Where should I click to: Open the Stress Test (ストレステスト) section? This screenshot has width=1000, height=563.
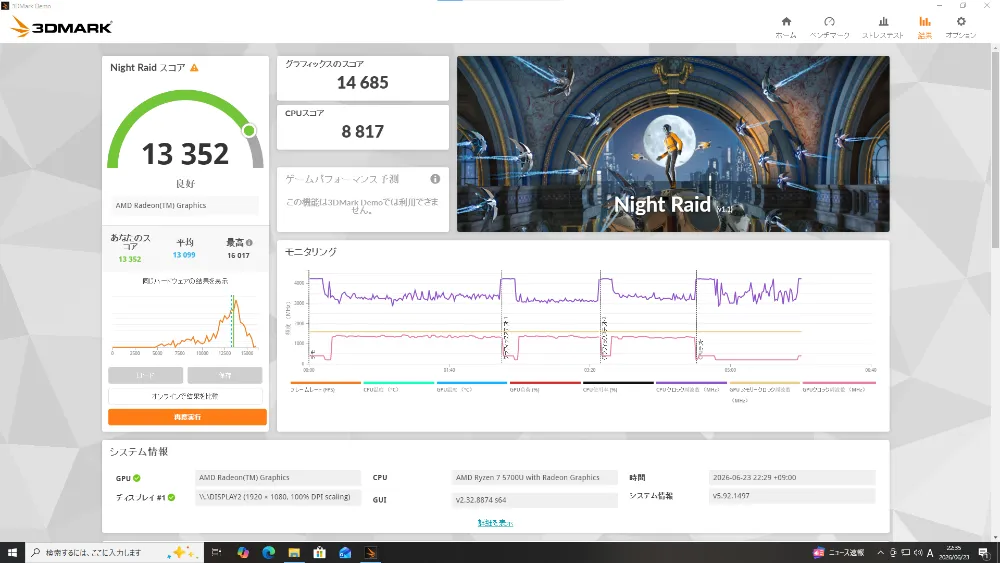tap(883, 27)
